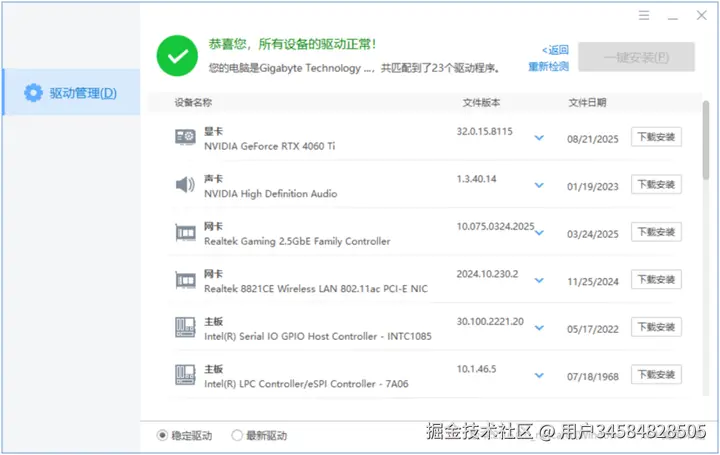Expand version dropdown for LPC Controller/eSPI Controller
This screenshot has height=455, width=720.
[539, 376]
